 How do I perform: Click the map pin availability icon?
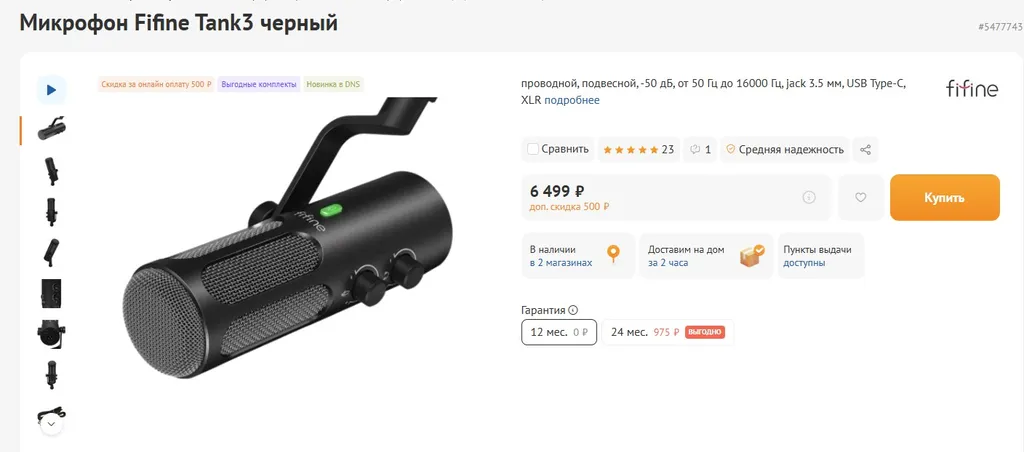coord(613,253)
